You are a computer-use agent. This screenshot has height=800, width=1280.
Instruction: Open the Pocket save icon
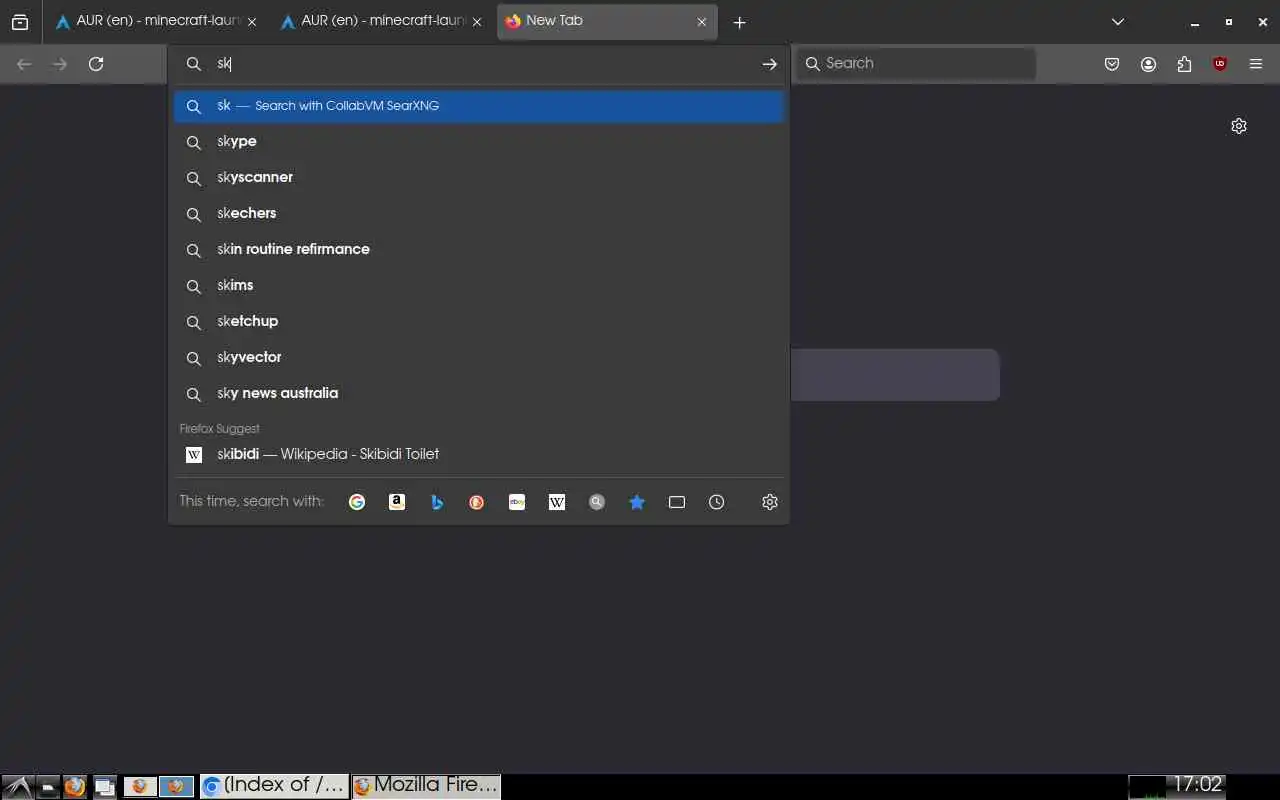pyautogui.click(x=1112, y=64)
